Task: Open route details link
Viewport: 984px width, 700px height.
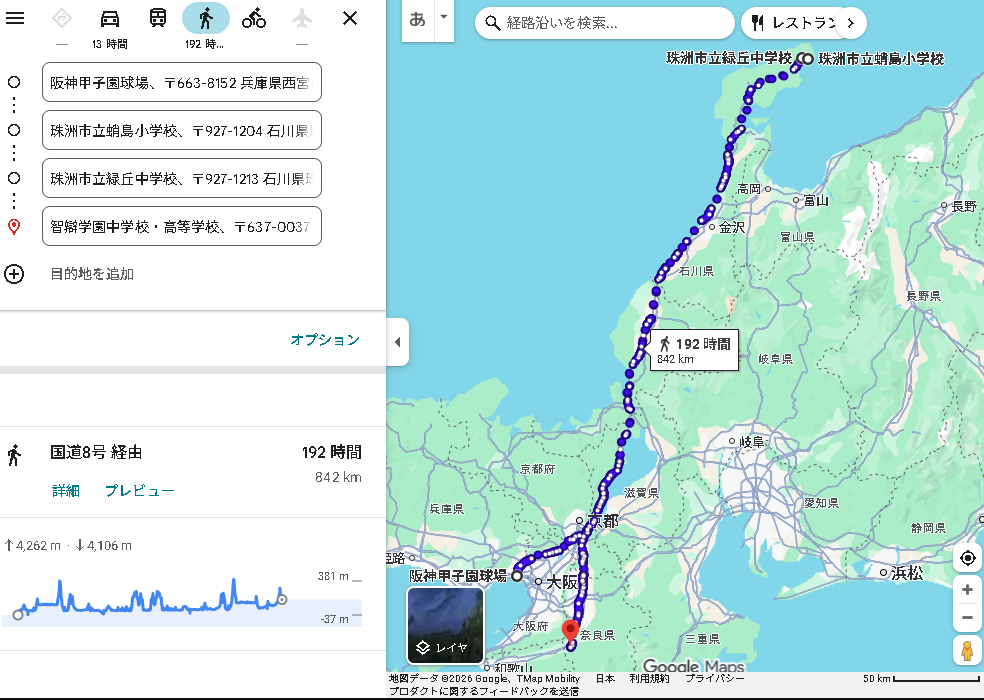Action: (x=66, y=490)
